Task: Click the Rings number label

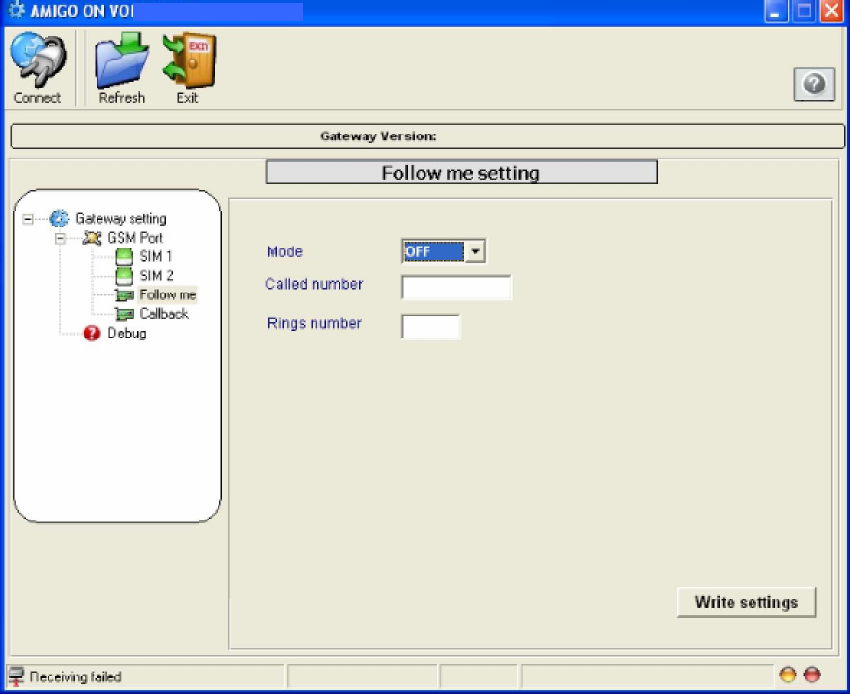Action: click(x=314, y=323)
